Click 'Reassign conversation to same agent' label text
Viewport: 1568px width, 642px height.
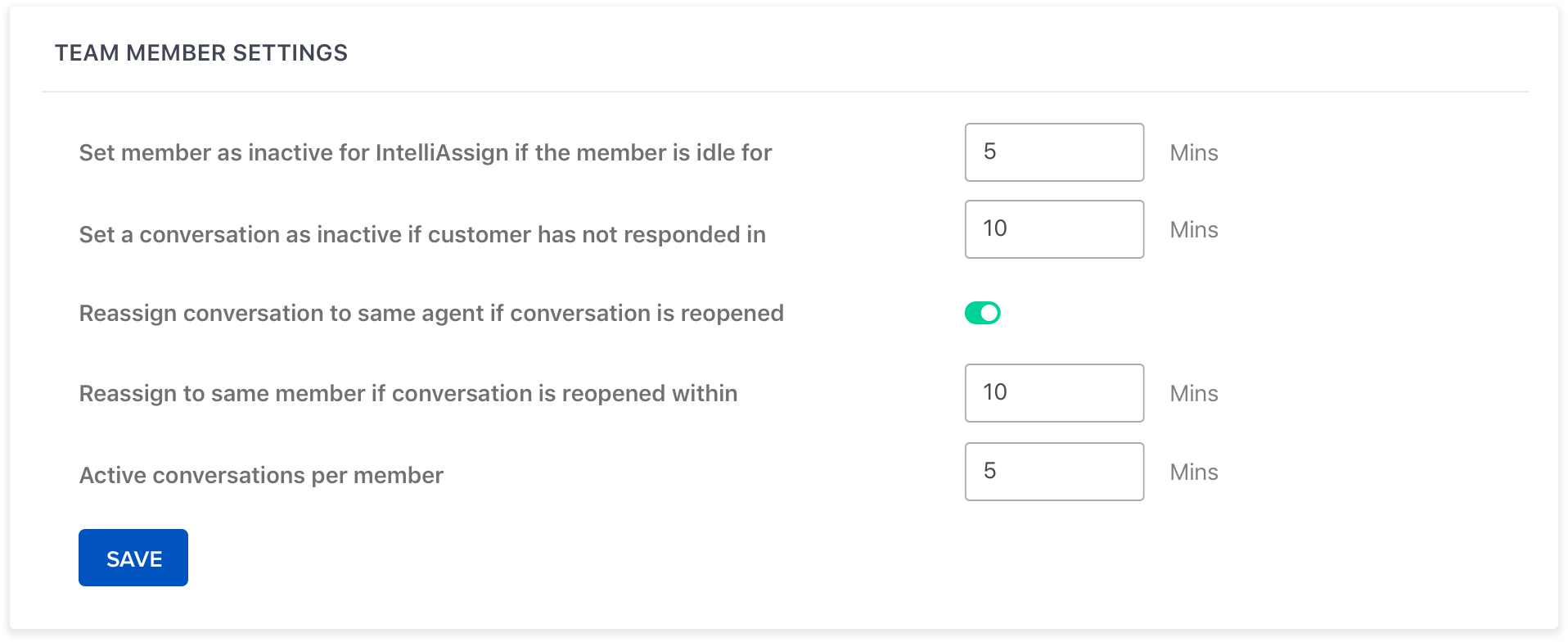[x=431, y=314]
